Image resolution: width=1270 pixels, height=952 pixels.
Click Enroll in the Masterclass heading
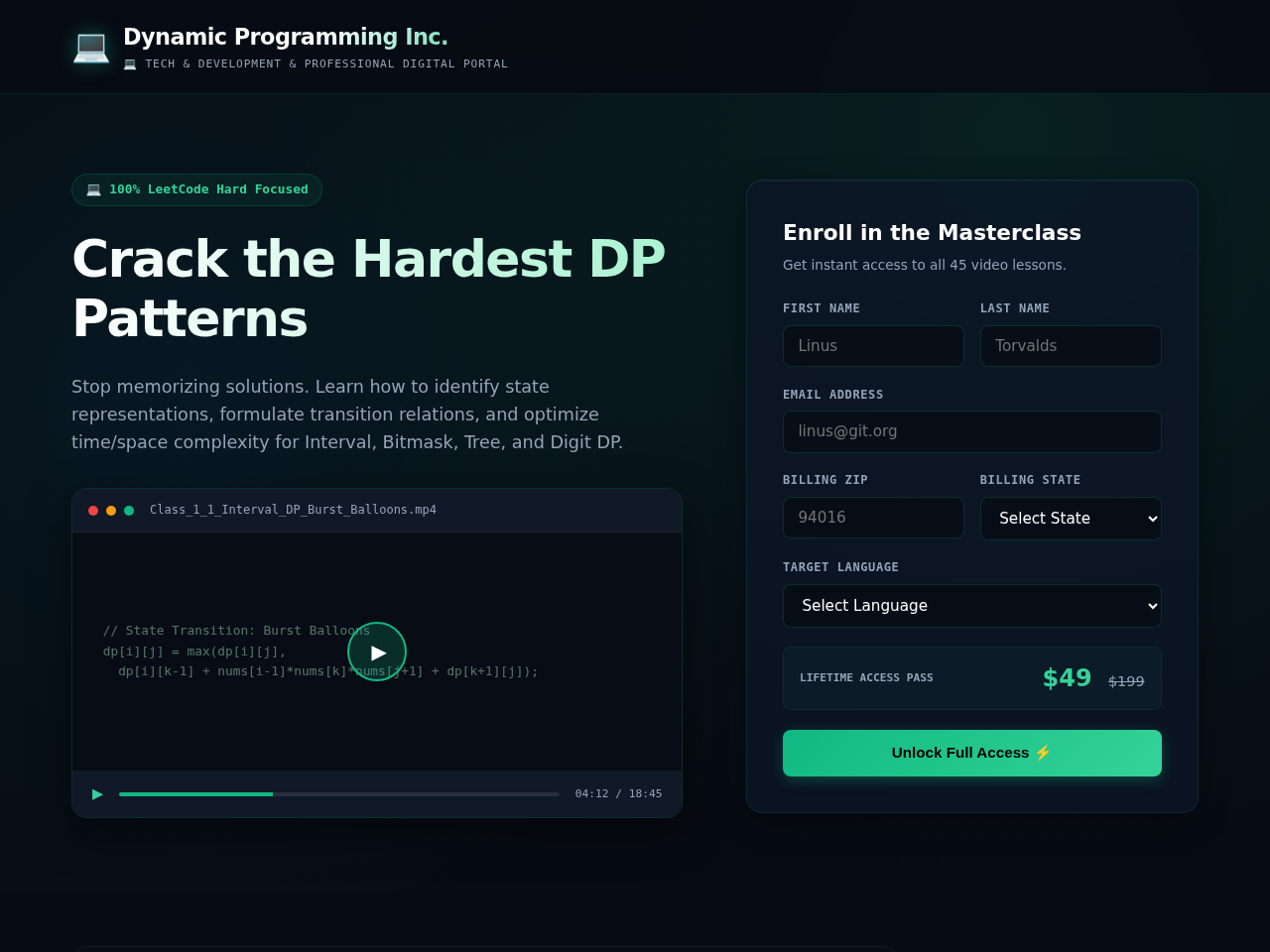932,233
